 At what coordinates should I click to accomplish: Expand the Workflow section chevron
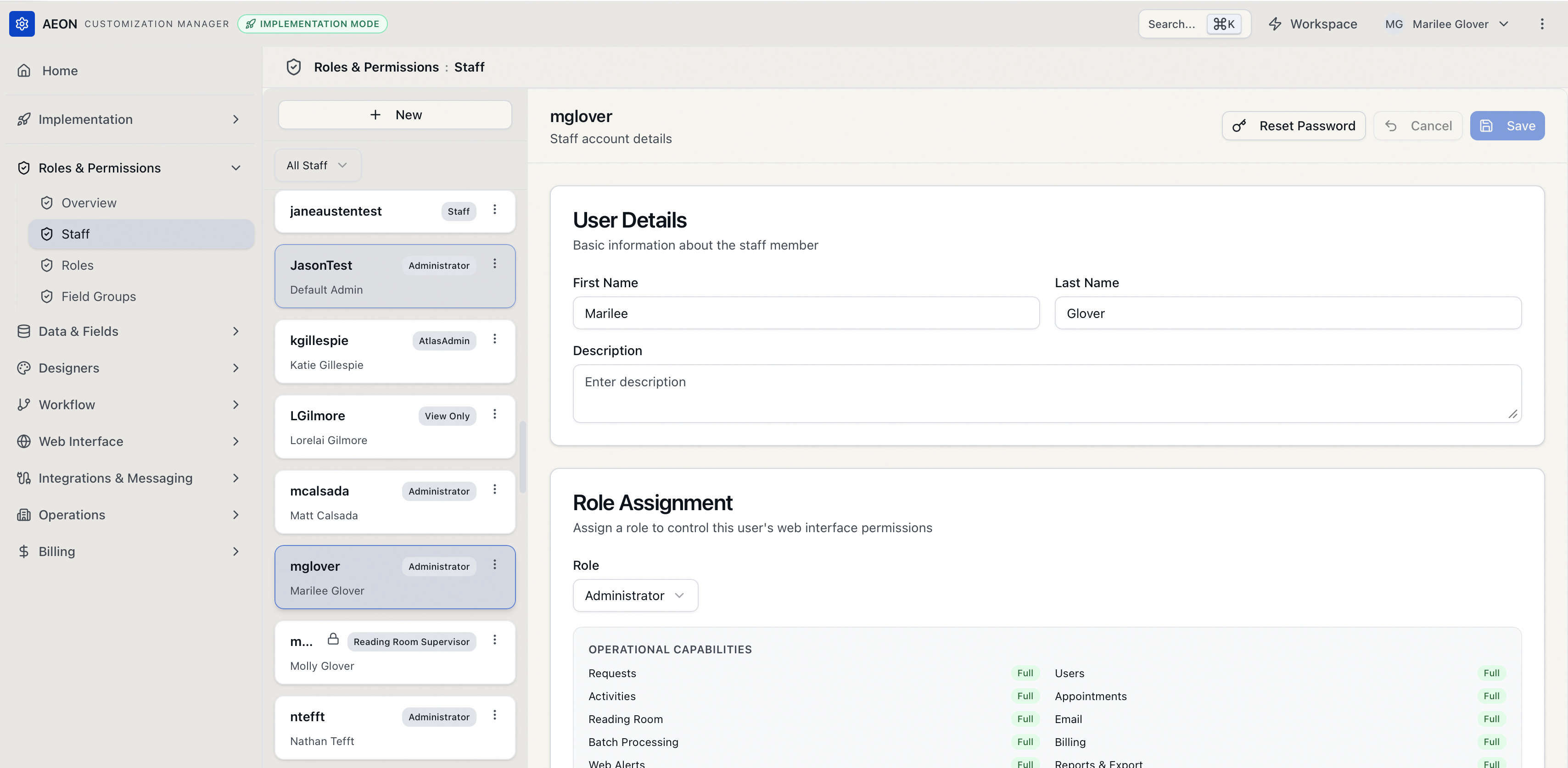[x=235, y=405]
